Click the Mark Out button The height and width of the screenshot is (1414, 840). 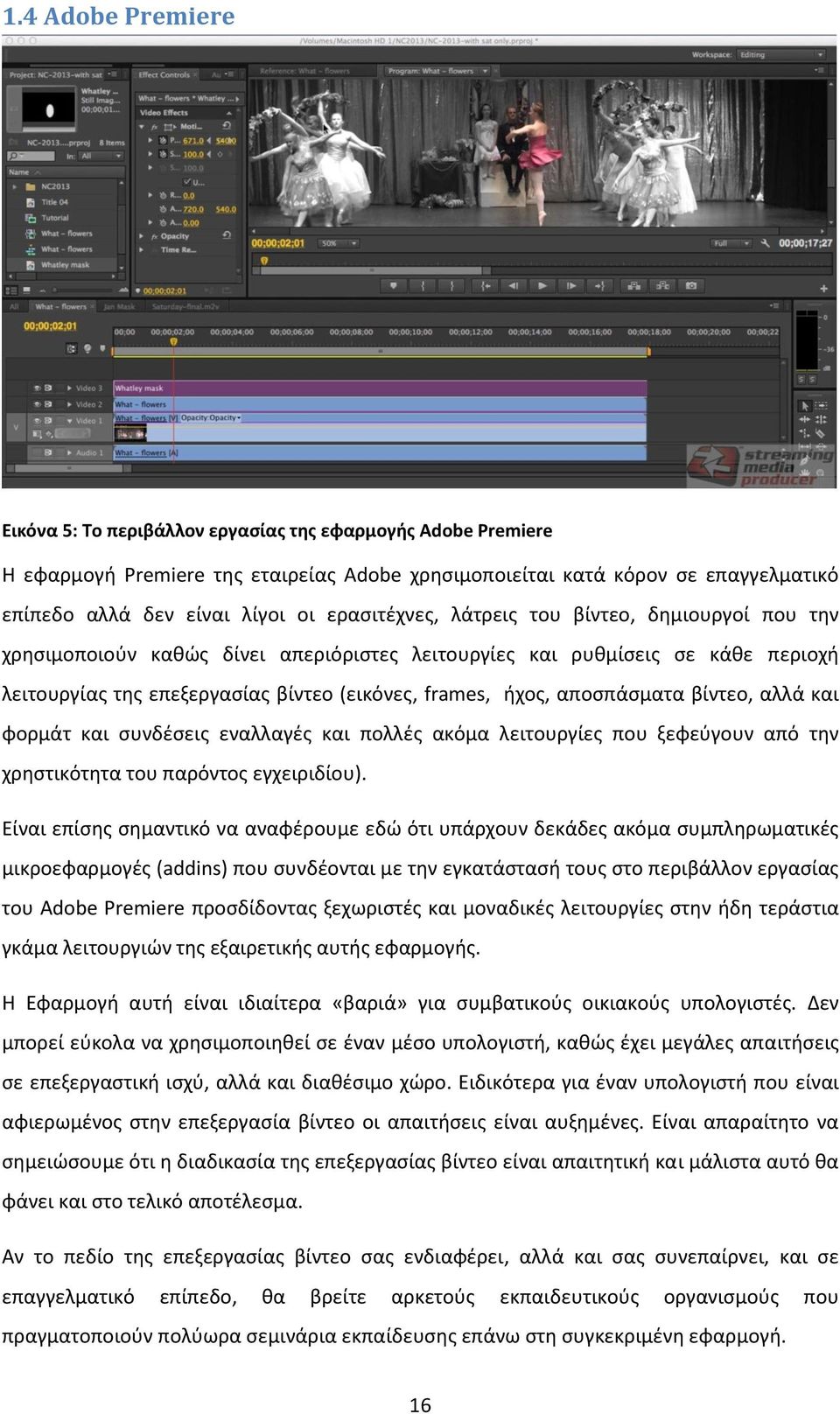click(451, 286)
